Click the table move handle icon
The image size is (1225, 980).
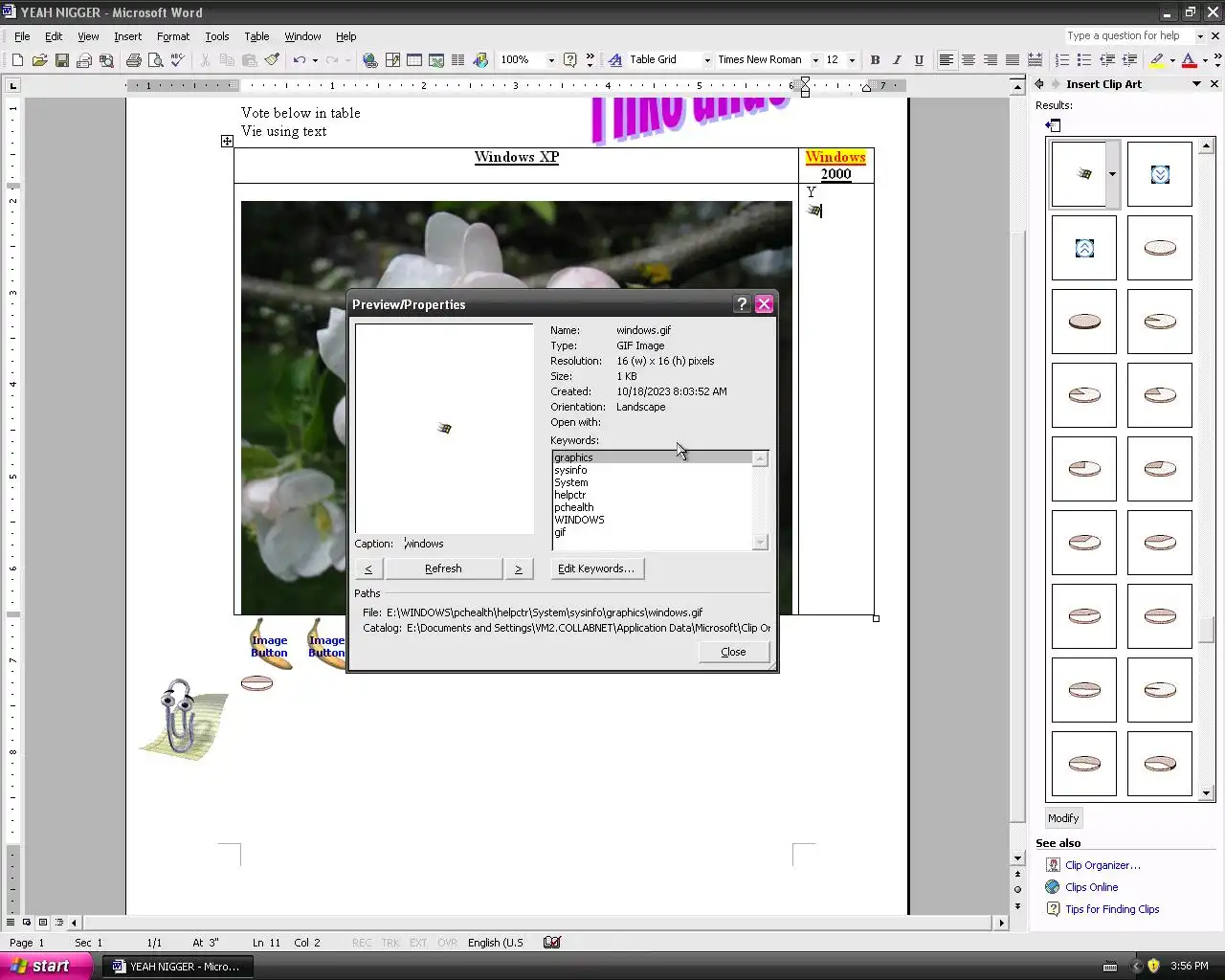tap(227, 142)
